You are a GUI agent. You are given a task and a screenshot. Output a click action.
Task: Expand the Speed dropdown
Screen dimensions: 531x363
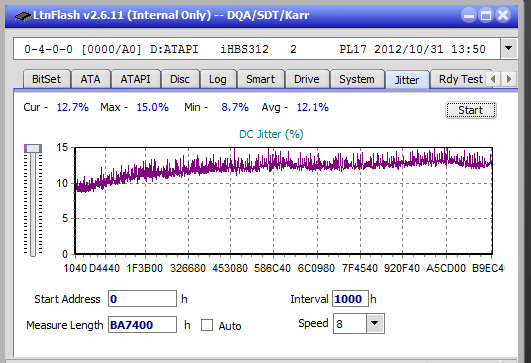coord(375,323)
